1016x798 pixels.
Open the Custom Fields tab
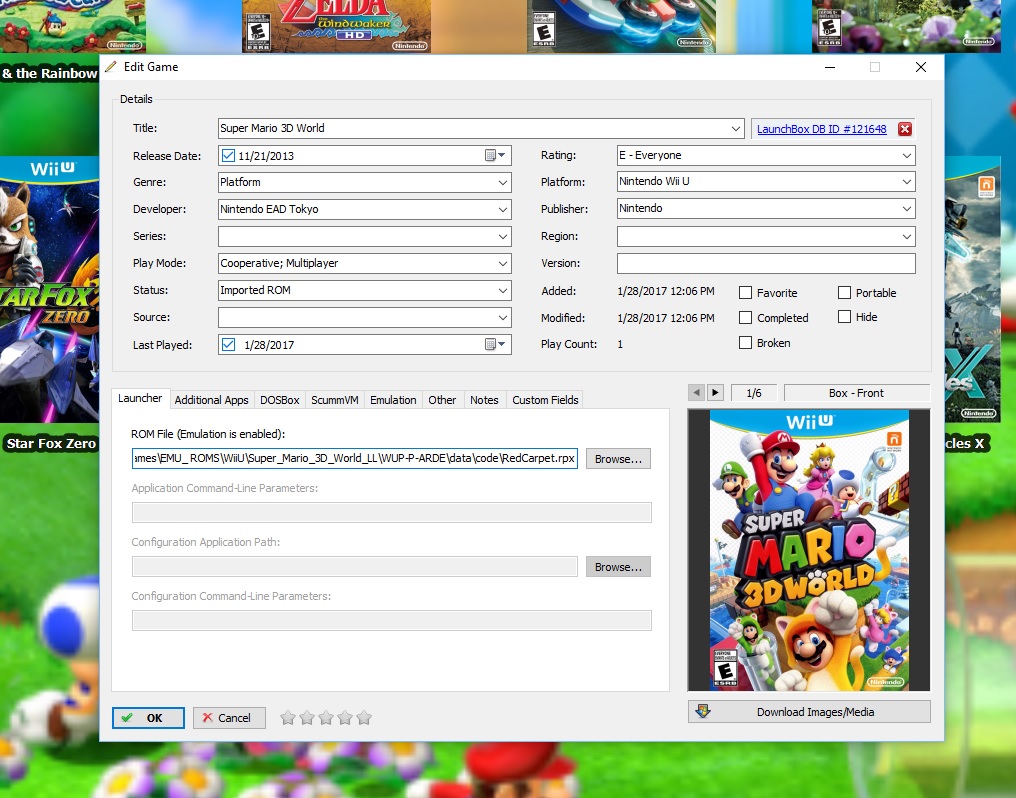coord(545,400)
